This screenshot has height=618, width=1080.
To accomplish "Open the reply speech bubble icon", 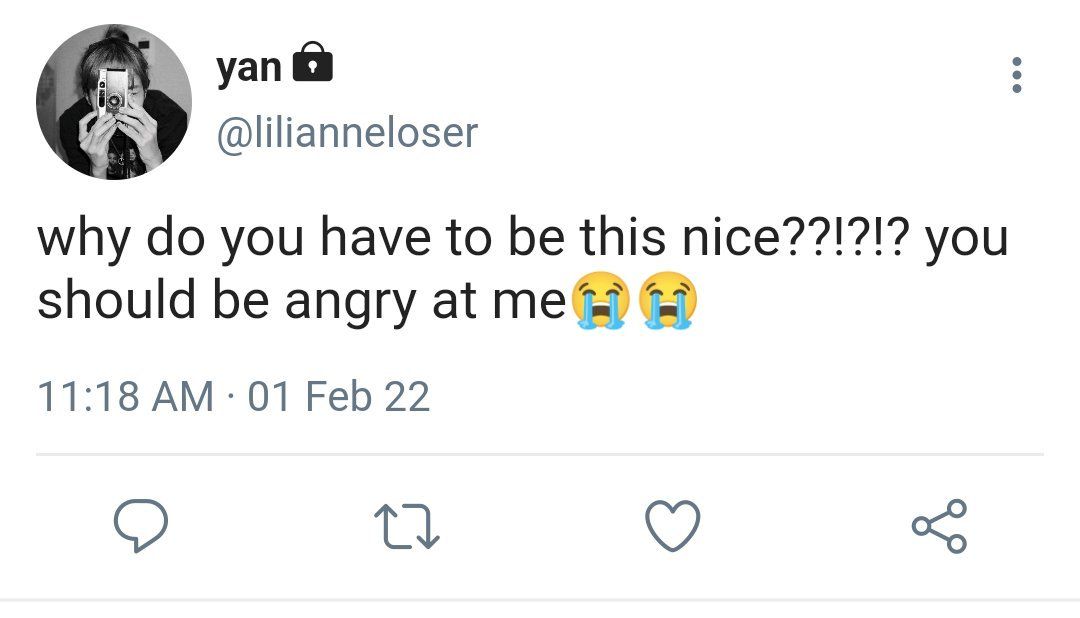I will point(141,526).
